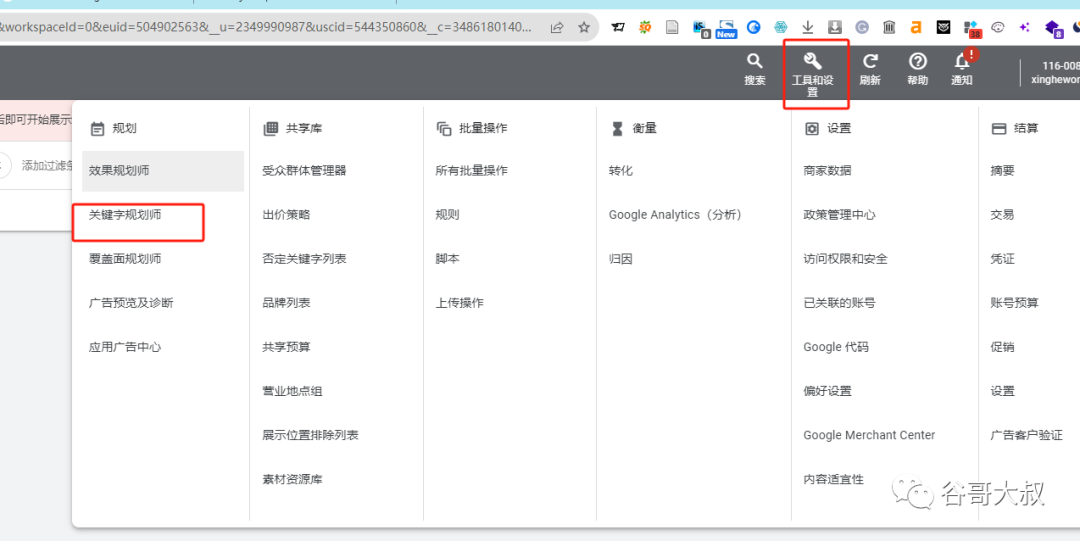The height and width of the screenshot is (541, 1080).
Task: Open the 工具和设置 wrench icon
Action: (x=813, y=61)
